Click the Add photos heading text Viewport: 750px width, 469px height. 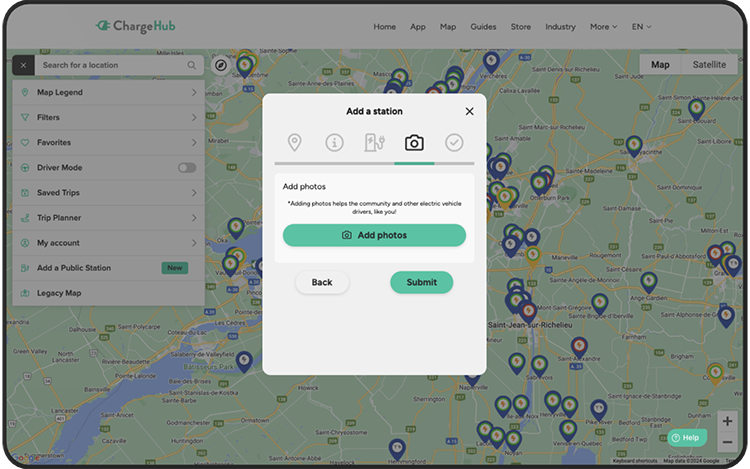304,186
